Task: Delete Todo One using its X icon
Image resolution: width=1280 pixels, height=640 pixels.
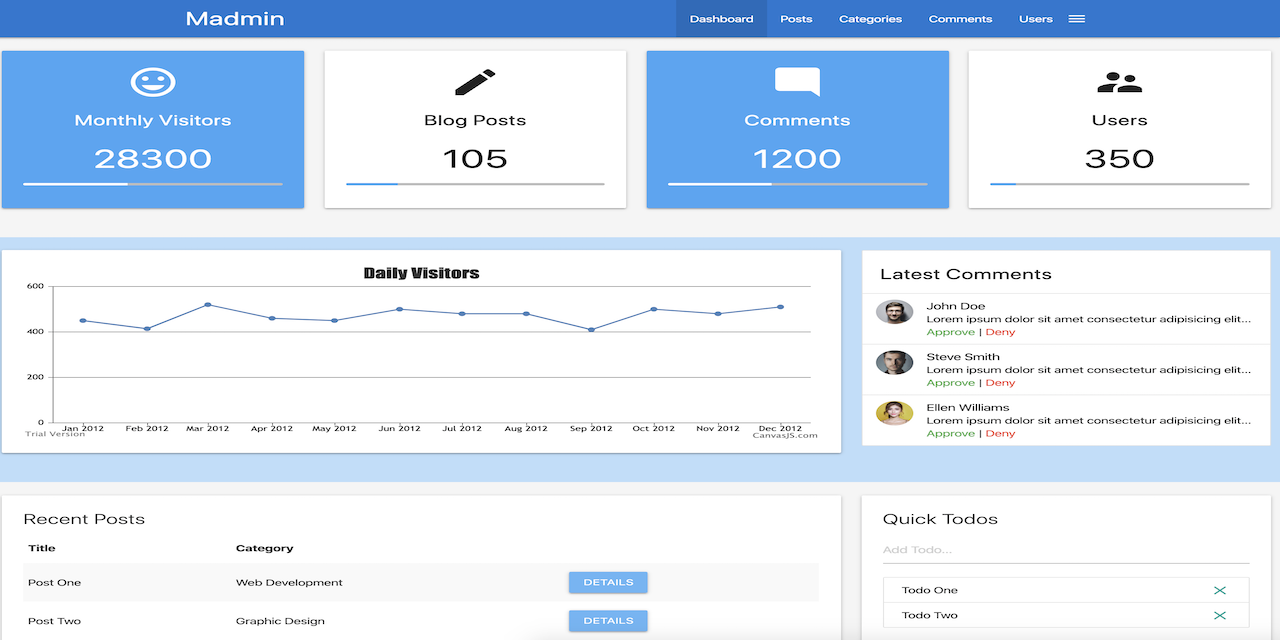Action: click(1219, 589)
